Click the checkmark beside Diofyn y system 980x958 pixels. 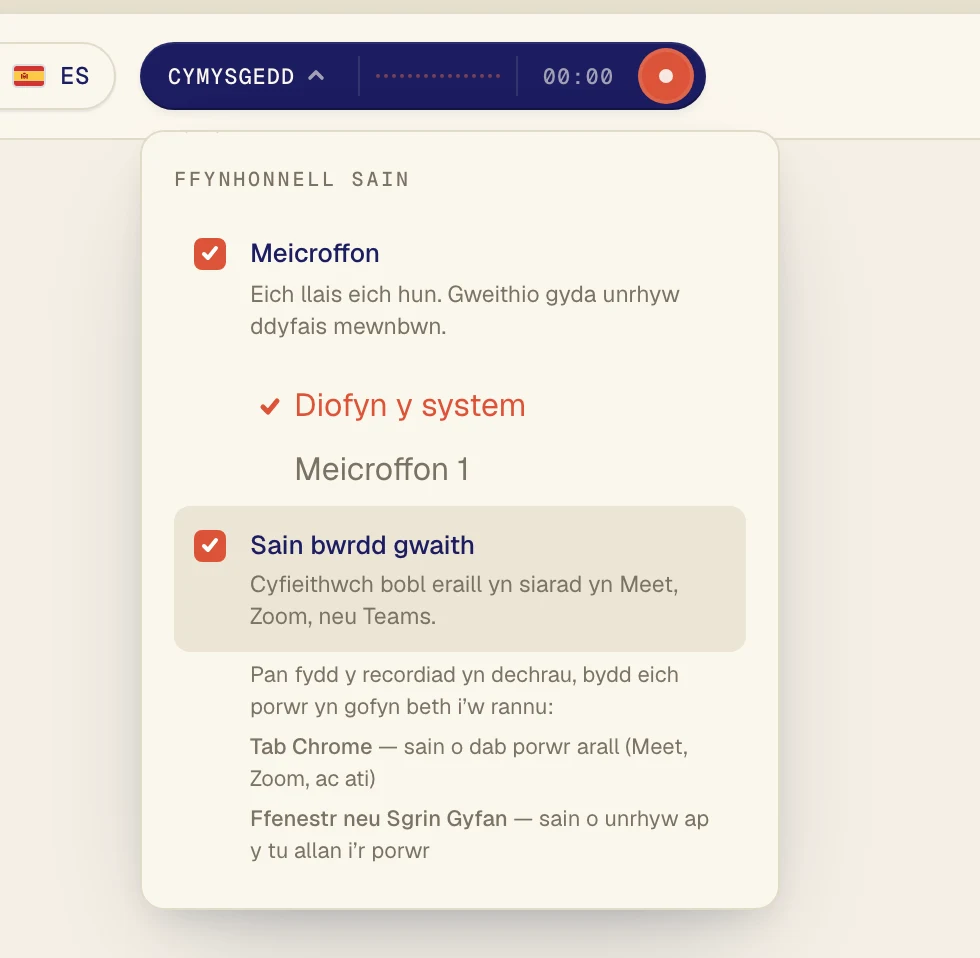[270, 407]
